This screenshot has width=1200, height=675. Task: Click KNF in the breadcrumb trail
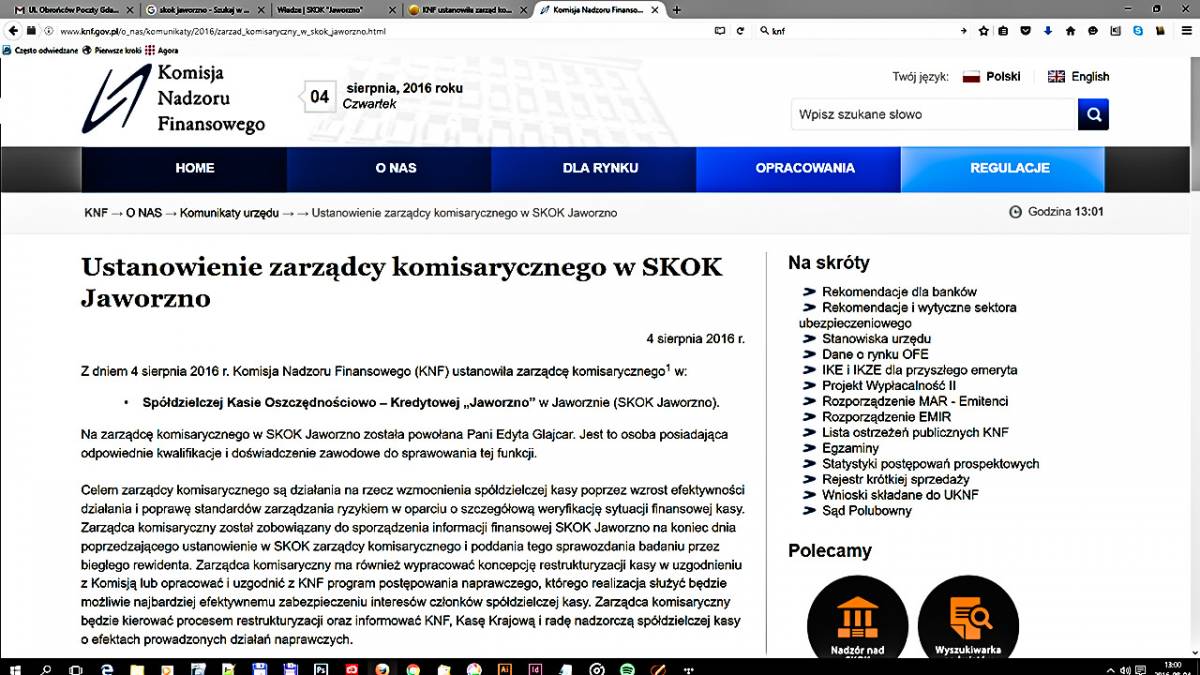[x=96, y=213]
